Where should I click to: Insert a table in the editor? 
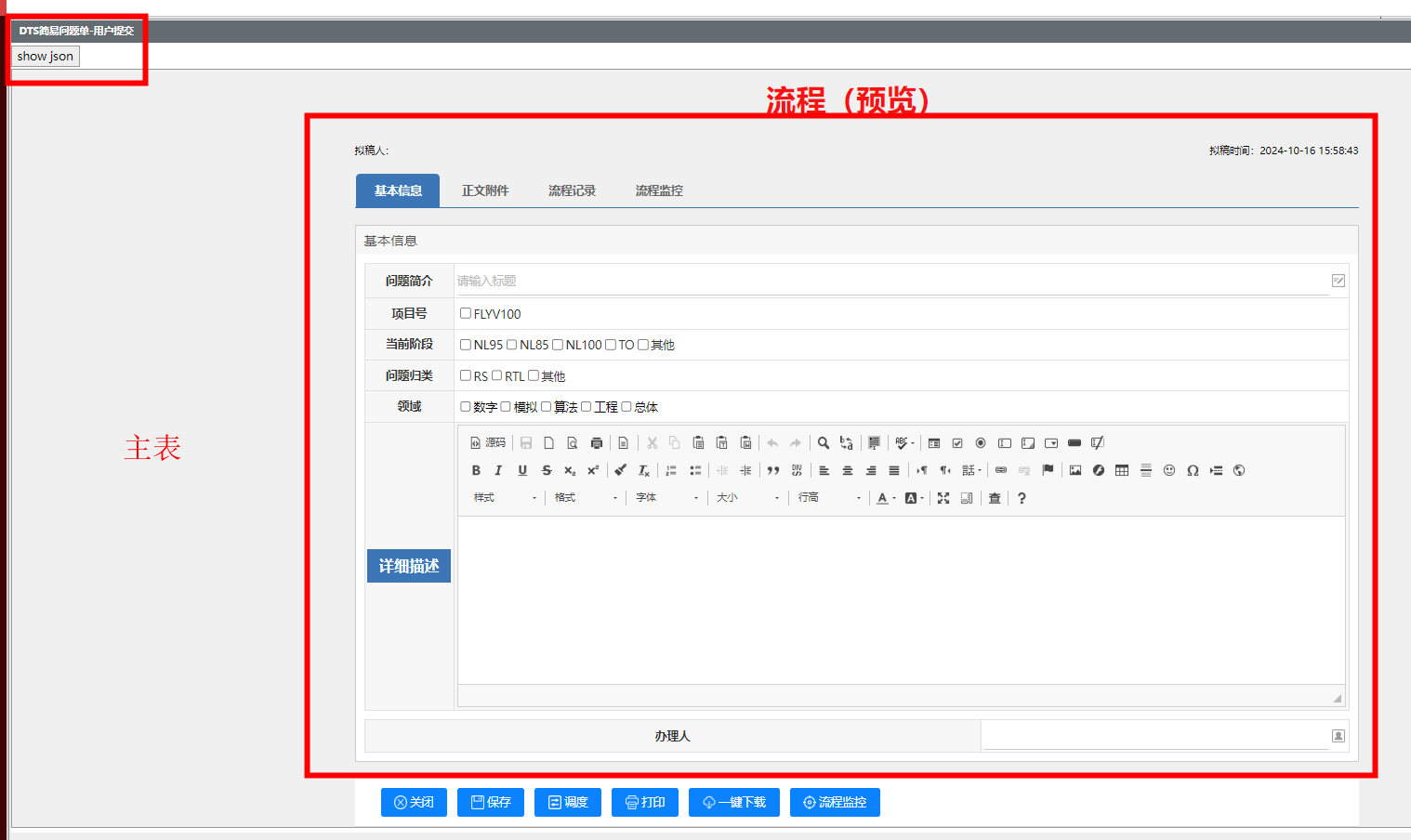point(1122,470)
